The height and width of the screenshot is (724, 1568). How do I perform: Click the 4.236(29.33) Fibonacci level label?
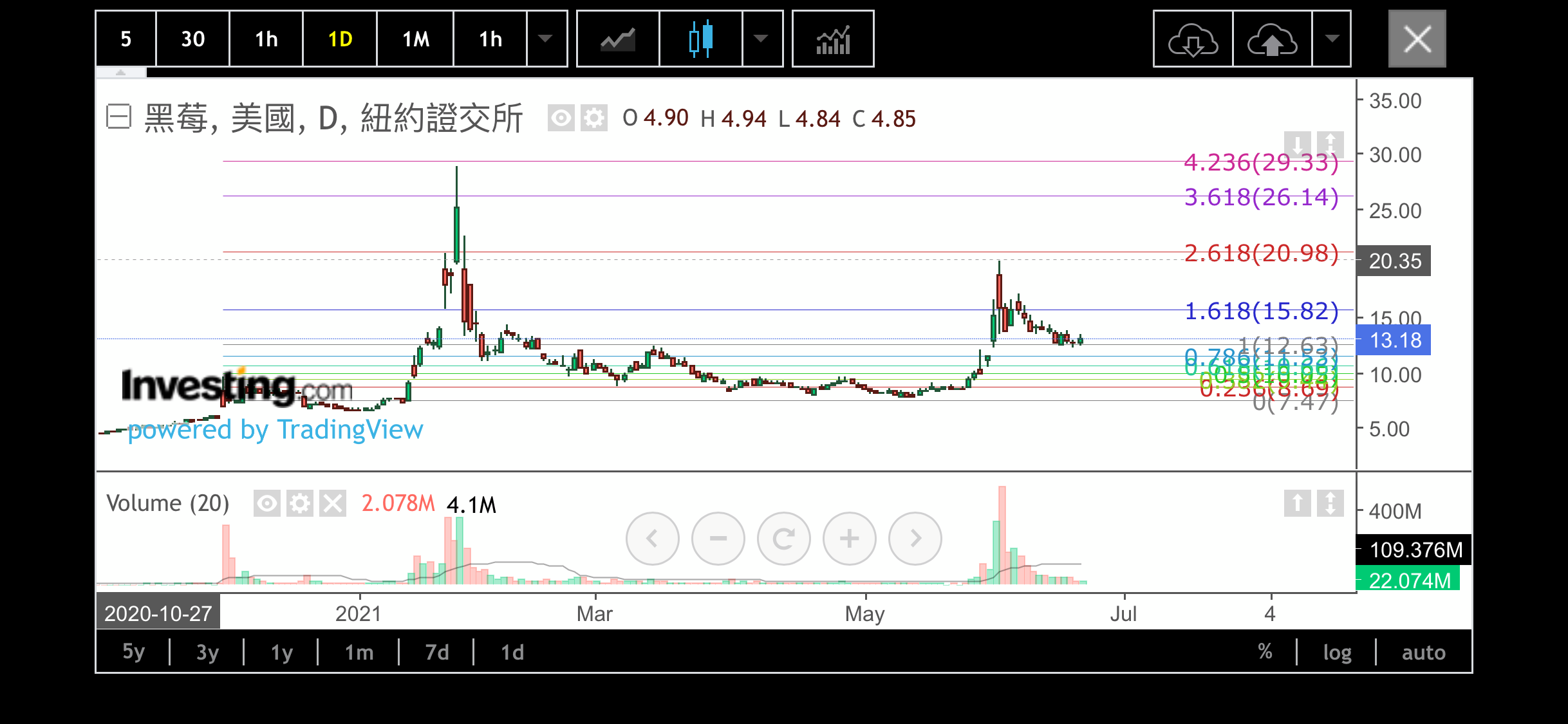coord(1261,162)
